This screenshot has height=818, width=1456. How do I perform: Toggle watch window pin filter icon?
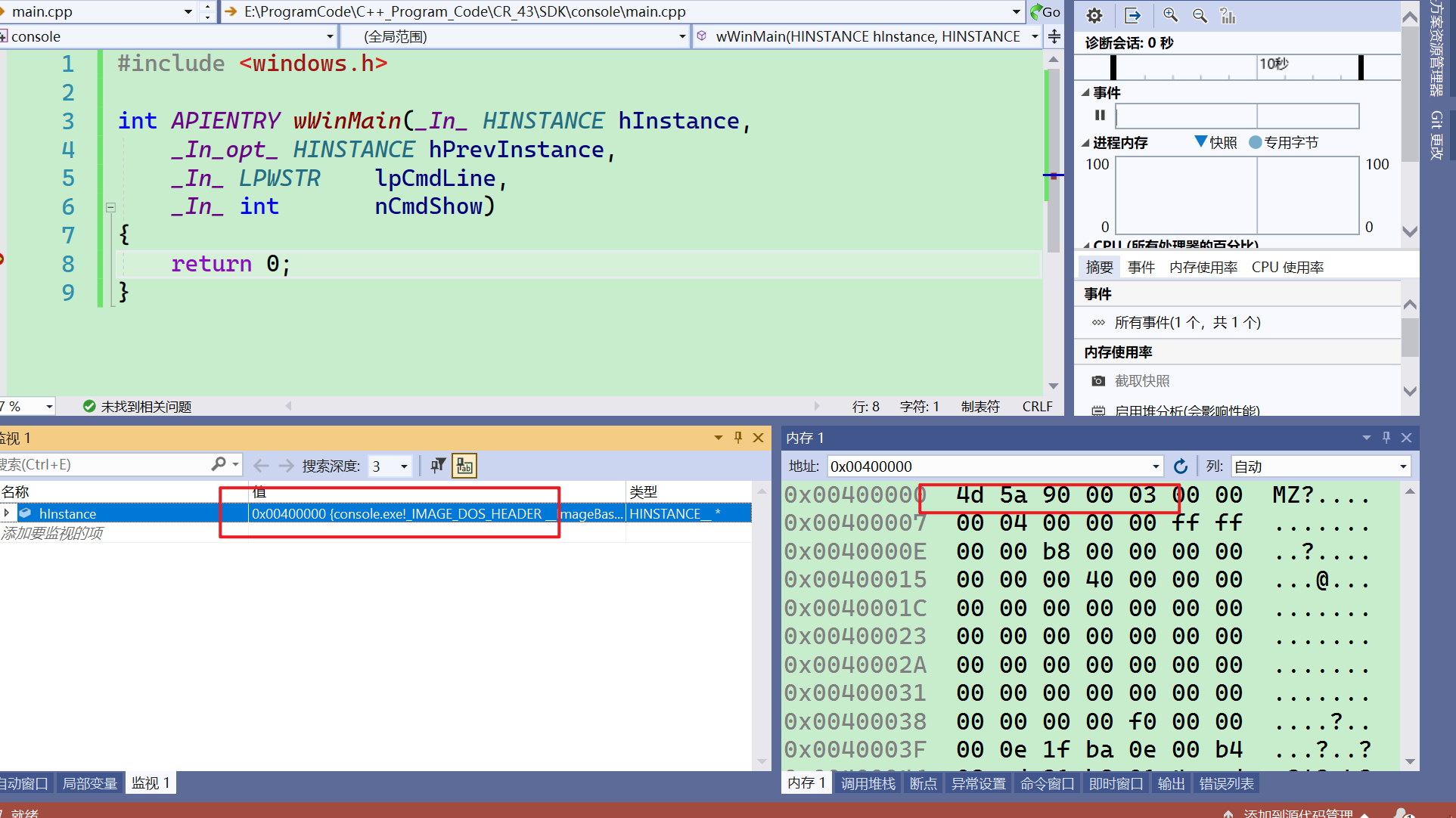click(437, 466)
